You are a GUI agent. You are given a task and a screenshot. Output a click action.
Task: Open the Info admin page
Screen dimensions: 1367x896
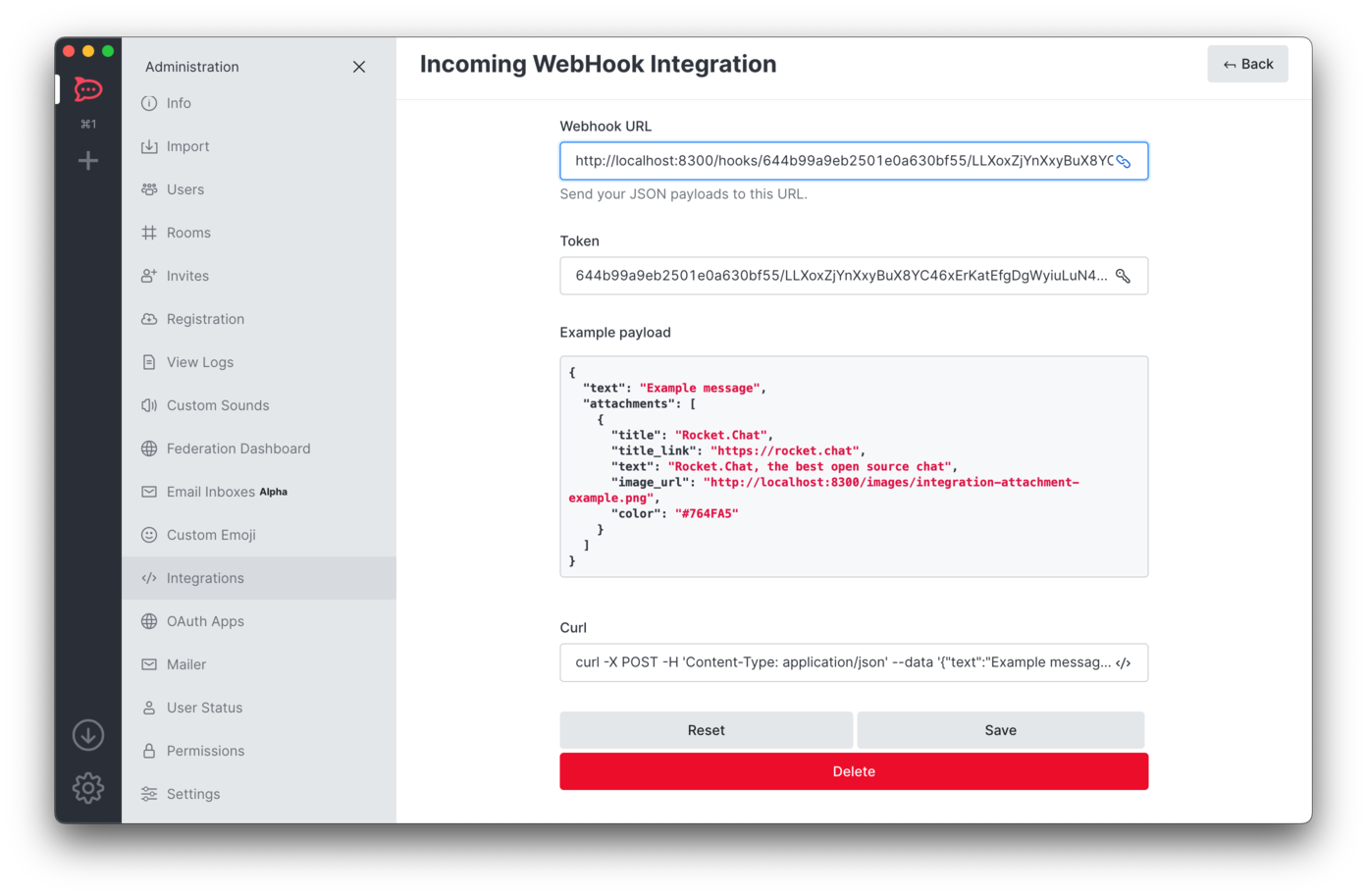(x=259, y=103)
